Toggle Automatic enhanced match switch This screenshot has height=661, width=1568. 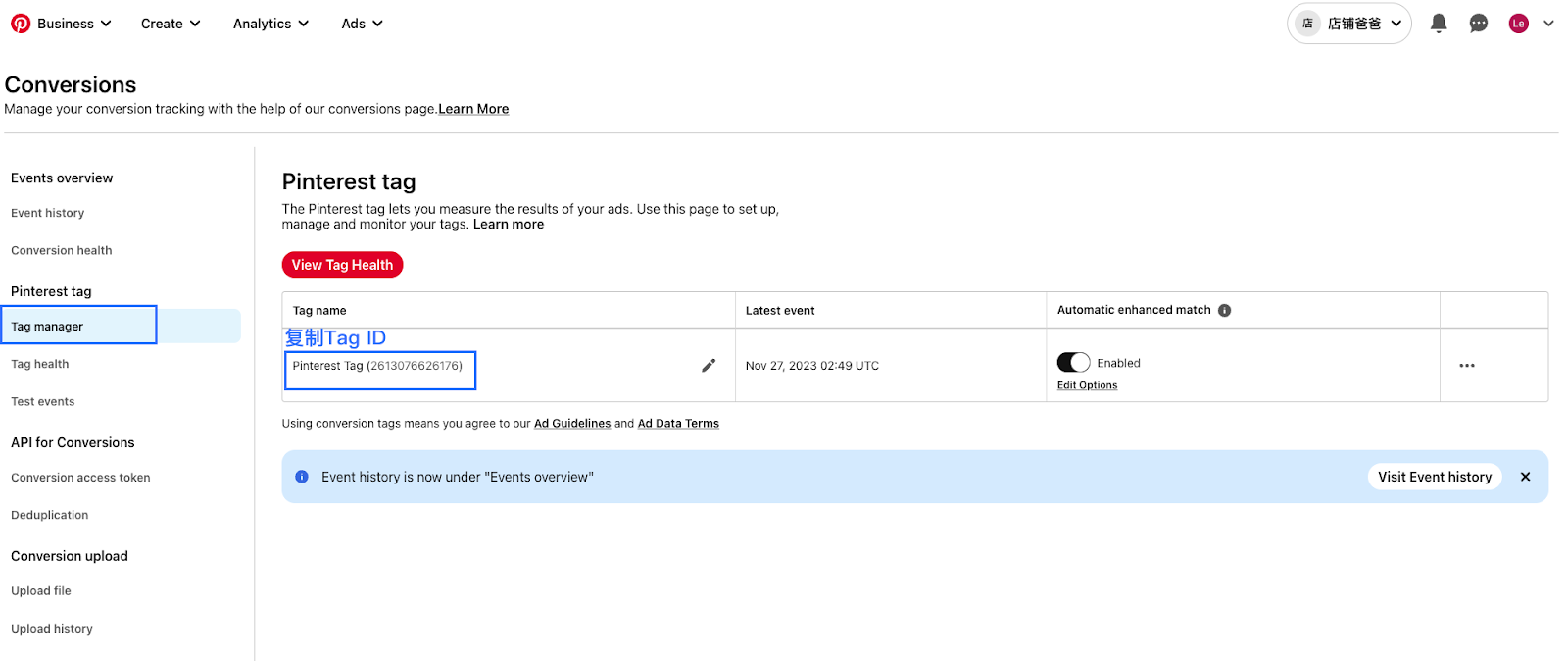pos(1073,363)
